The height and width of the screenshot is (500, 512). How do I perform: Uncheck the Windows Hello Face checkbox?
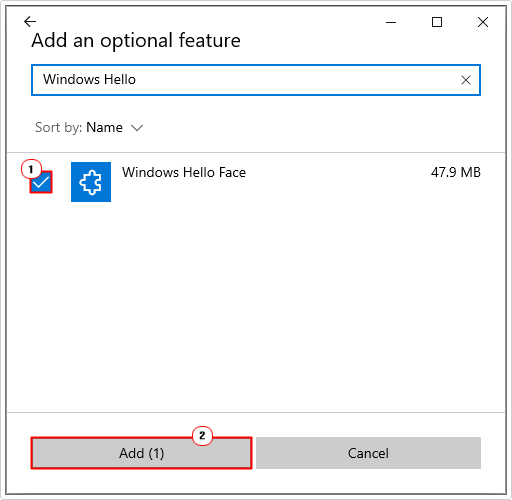(x=41, y=182)
